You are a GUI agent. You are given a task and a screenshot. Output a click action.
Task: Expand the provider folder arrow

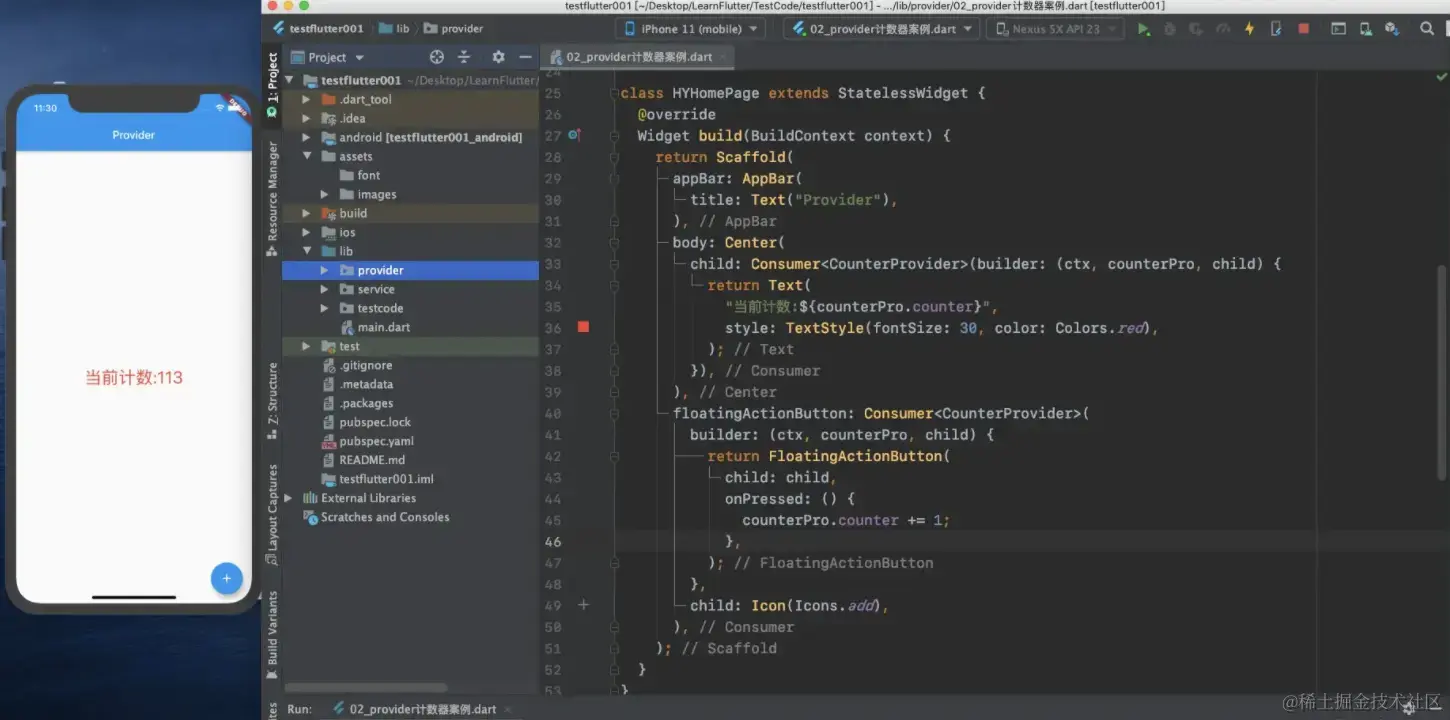tap(324, 270)
